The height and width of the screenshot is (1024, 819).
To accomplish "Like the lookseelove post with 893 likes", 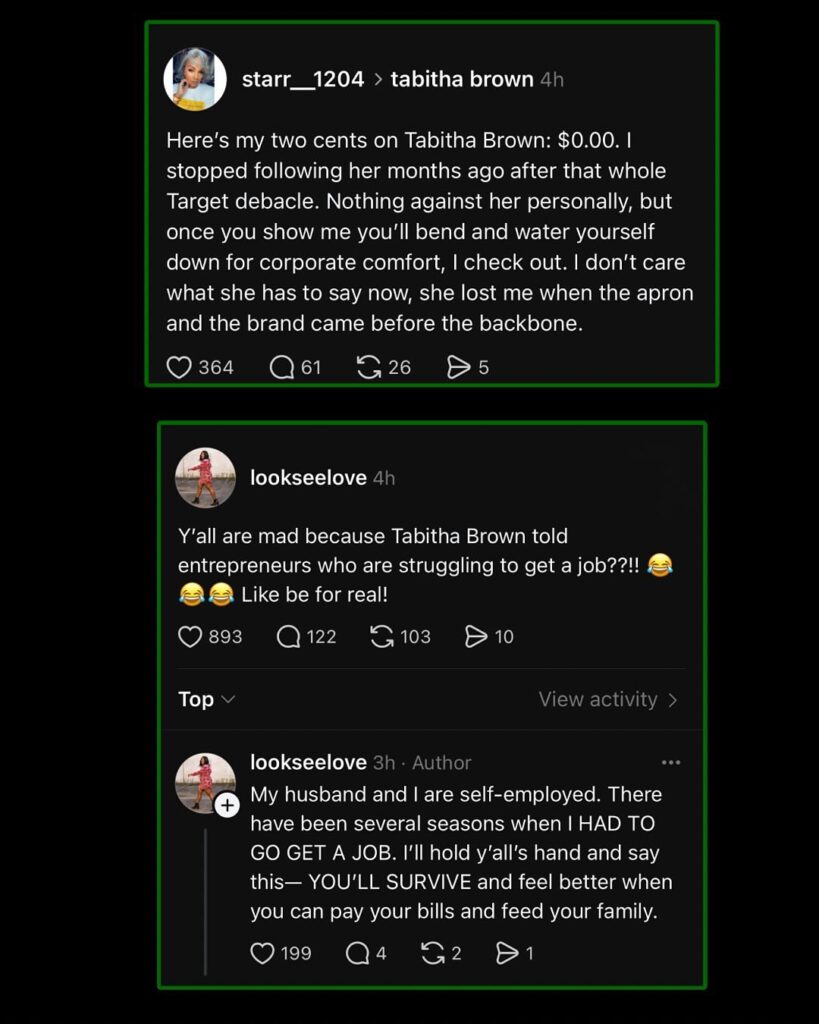I will 190,637.
